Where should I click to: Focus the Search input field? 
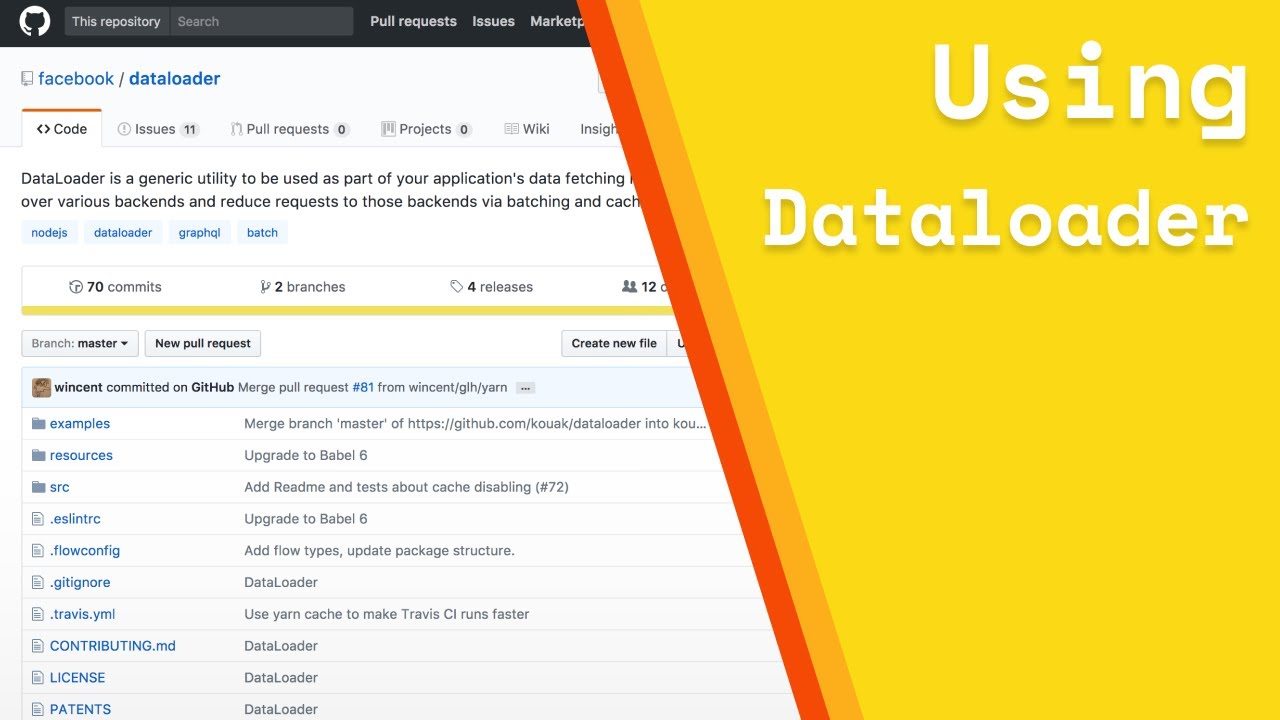click(x=261, y=21)
